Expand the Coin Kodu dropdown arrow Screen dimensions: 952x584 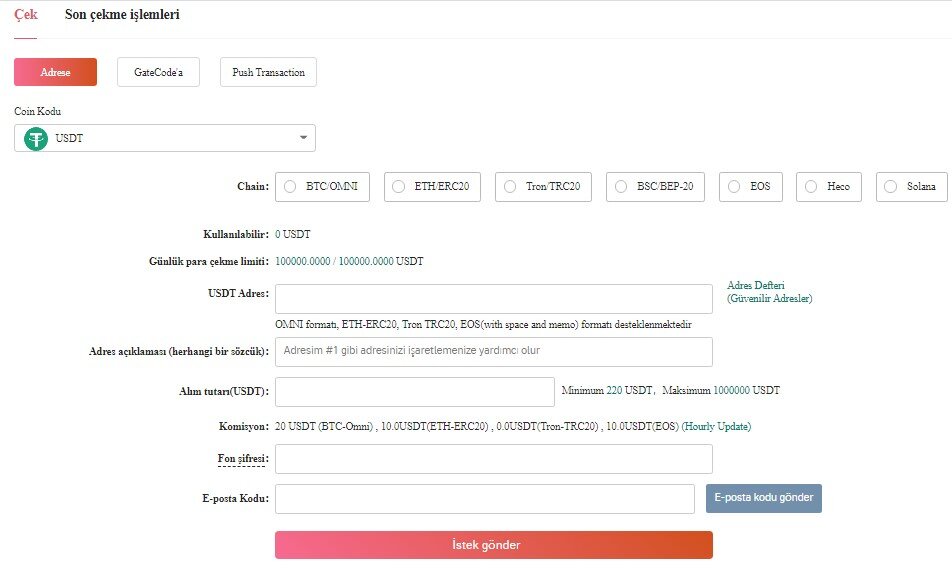coord(303,138)
